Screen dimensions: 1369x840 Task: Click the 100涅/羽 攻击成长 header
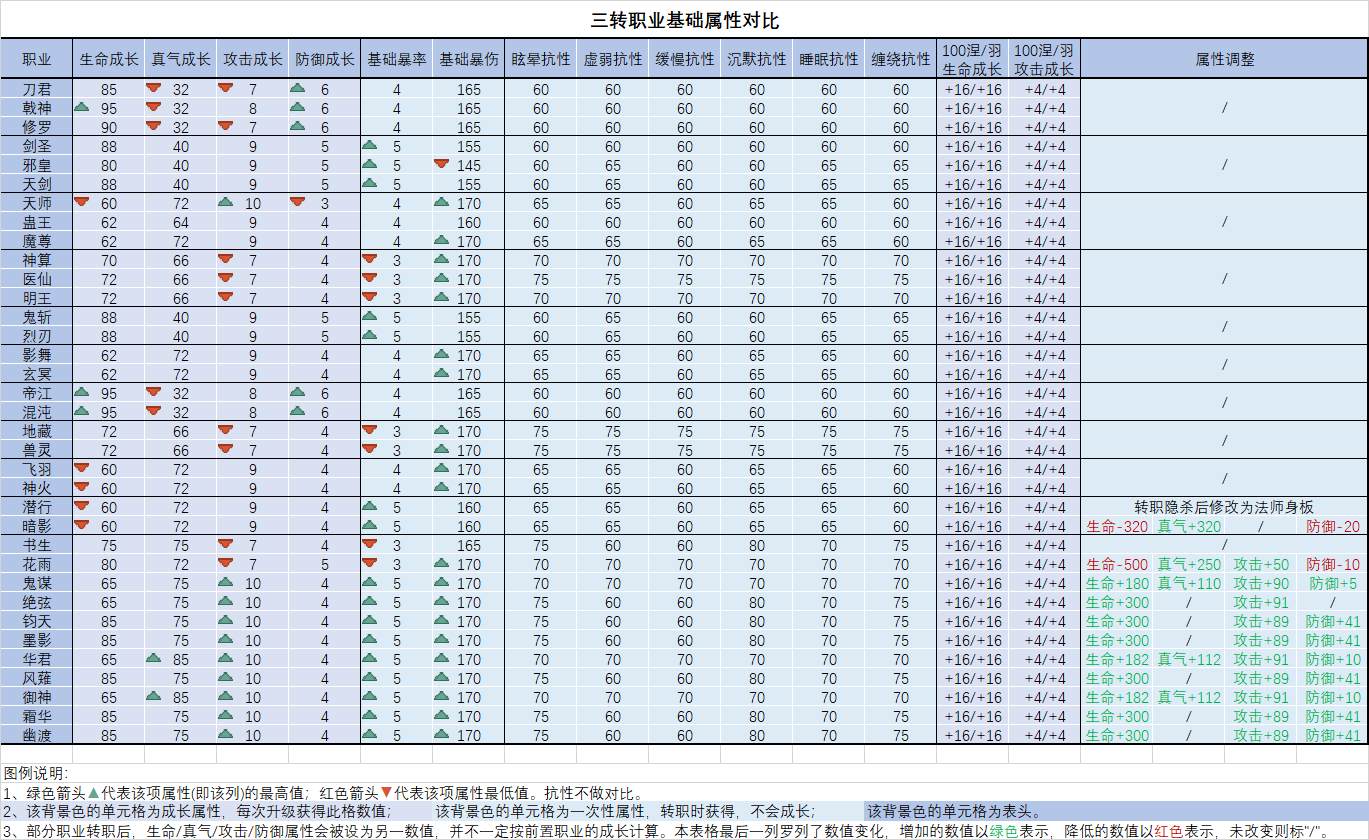click(1045, 59)
